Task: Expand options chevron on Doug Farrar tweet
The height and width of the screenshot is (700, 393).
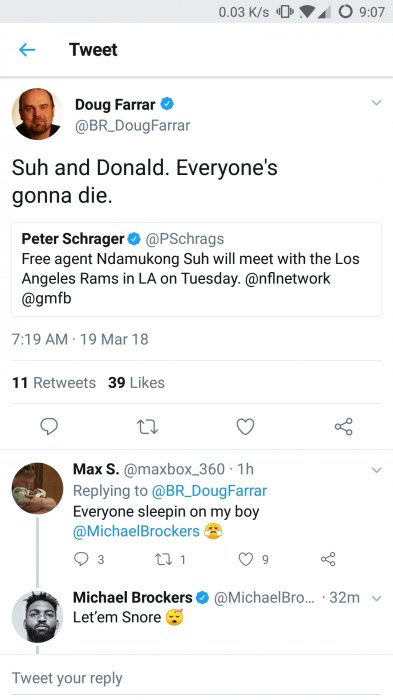Action: (376, 103)
